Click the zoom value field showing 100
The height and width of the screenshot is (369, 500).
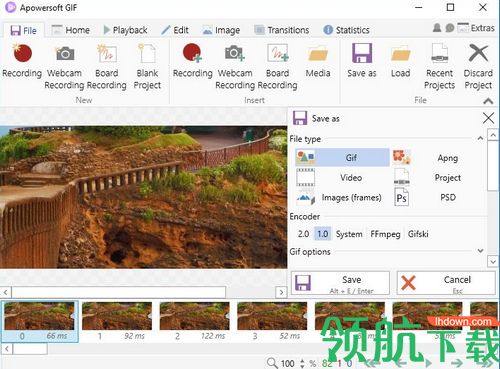click(287, 363)
